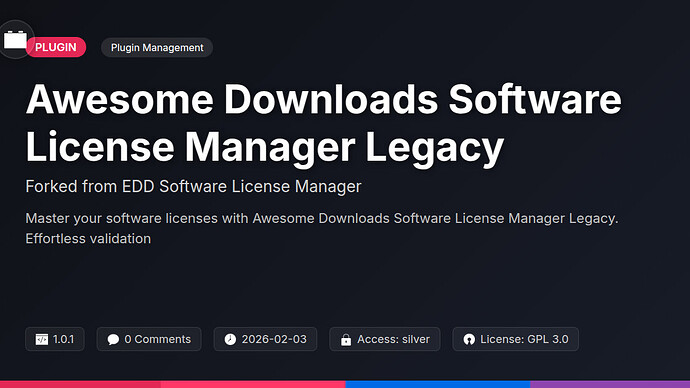
Task: Click the open source license icon
Action: 469,339
